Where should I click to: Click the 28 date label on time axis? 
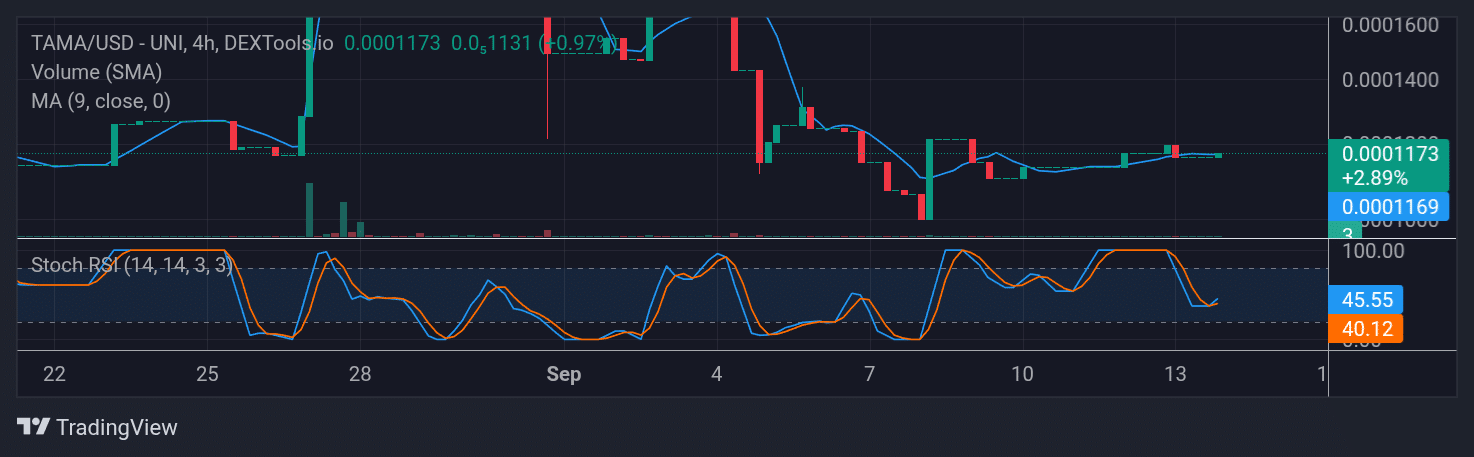pyautogui.click(x=360, y=374)
